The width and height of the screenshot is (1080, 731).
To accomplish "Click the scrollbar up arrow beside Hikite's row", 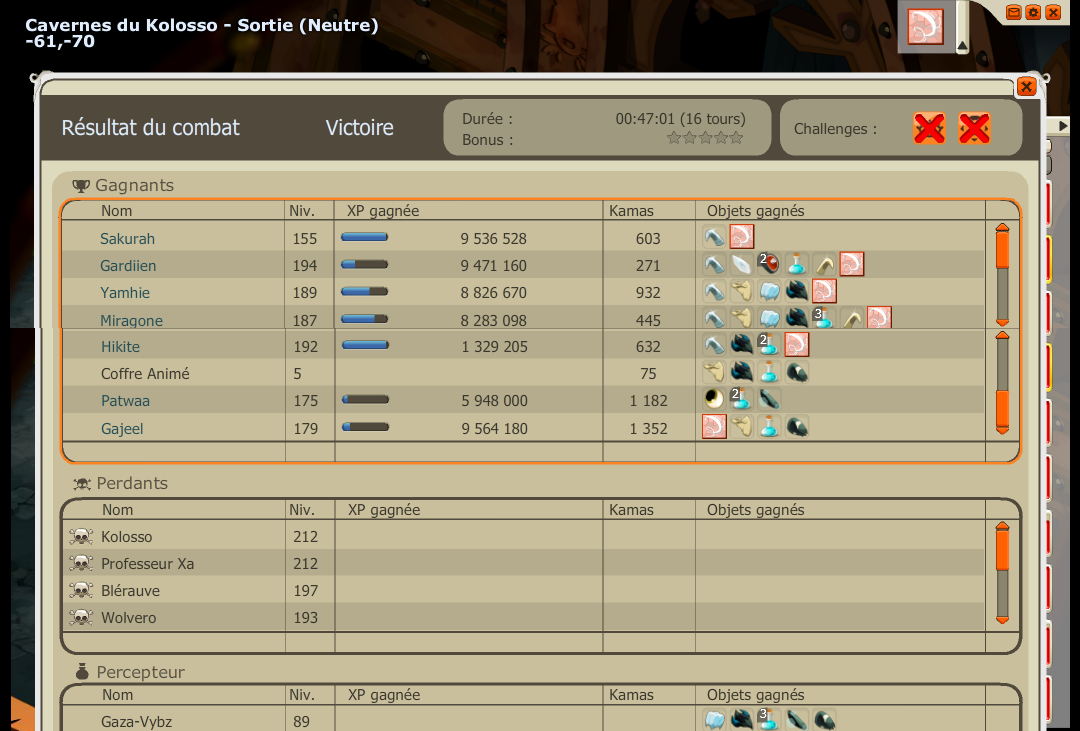I will click(1003, 336).
